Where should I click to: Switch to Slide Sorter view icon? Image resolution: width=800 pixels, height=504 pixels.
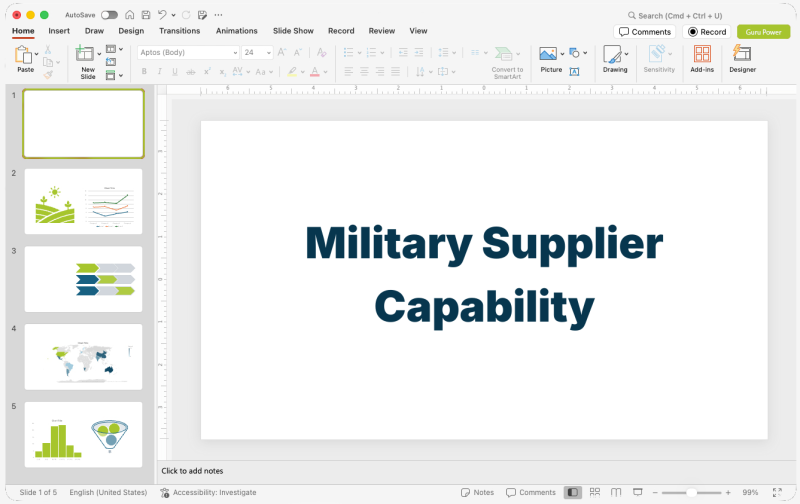595,492
